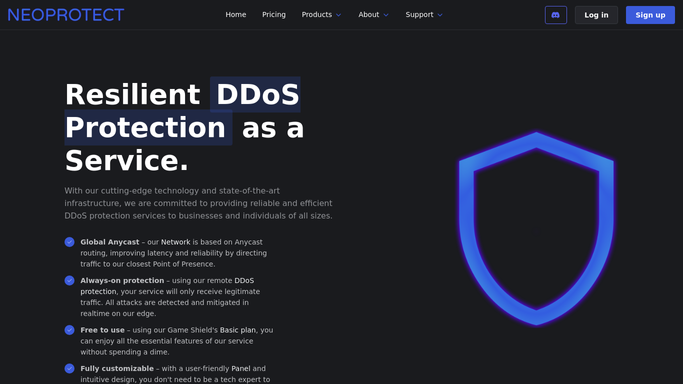
Task: Follow the Network link in Global Anycast
Action: pos(176,242)
